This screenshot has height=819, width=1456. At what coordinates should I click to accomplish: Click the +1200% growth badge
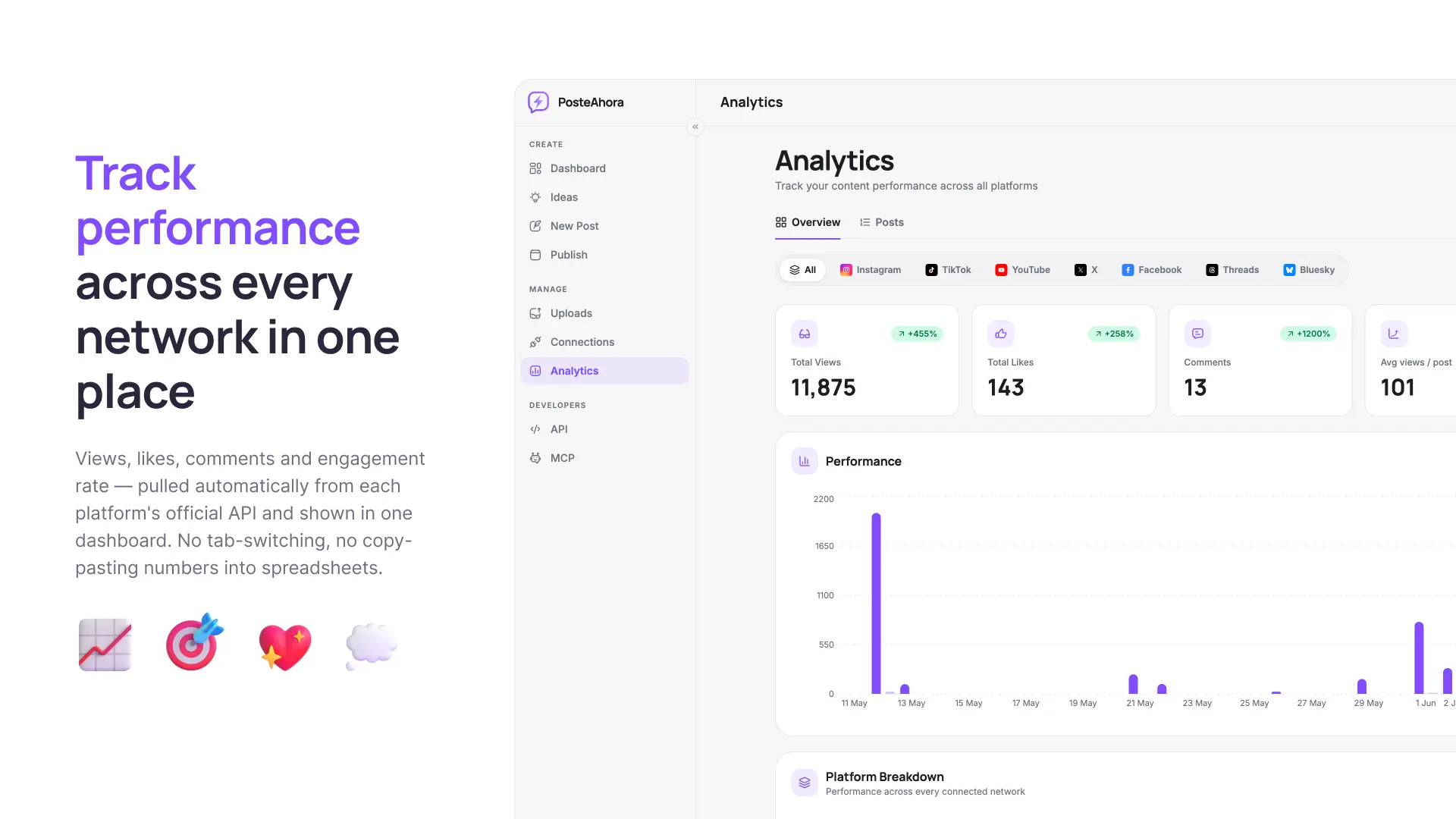(x=1308, y=334)
